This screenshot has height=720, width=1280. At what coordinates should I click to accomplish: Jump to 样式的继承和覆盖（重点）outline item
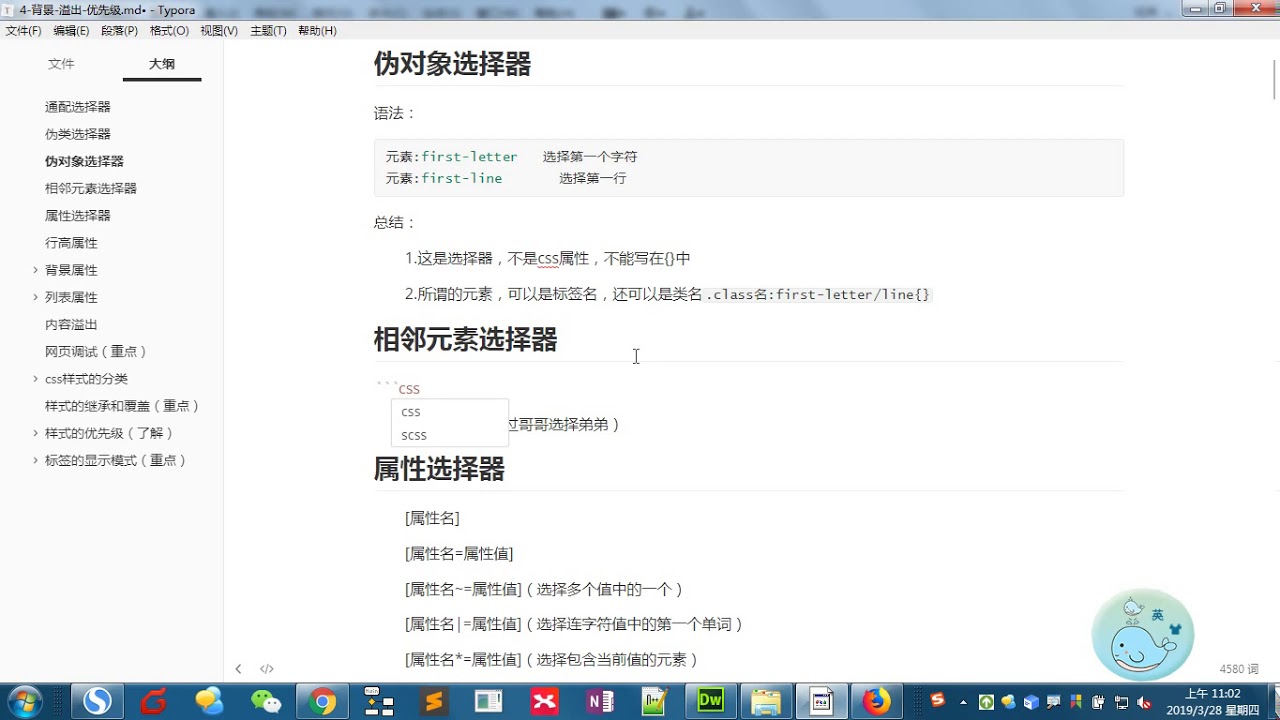pyautogui.click(x=123, y=406)
